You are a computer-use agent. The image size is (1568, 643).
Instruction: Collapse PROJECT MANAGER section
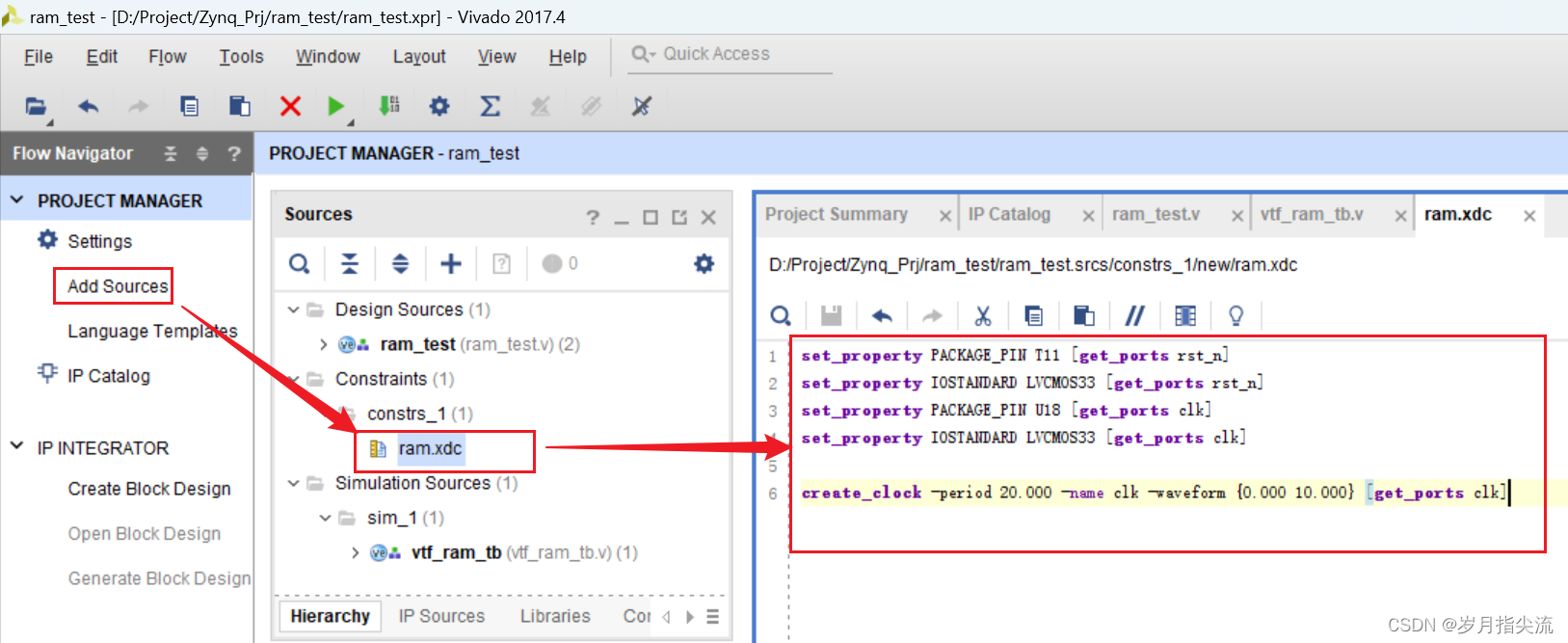[x=16, y=200]
